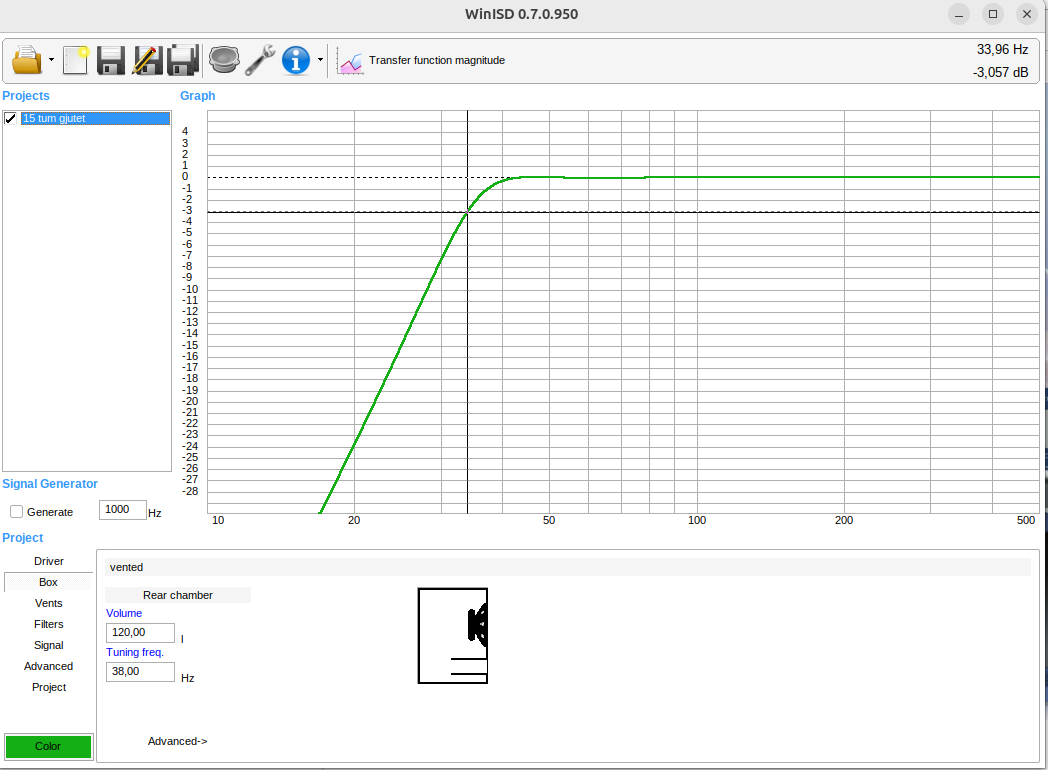Click the -3,057 dB cursor readout

[x=1000, y=72]
